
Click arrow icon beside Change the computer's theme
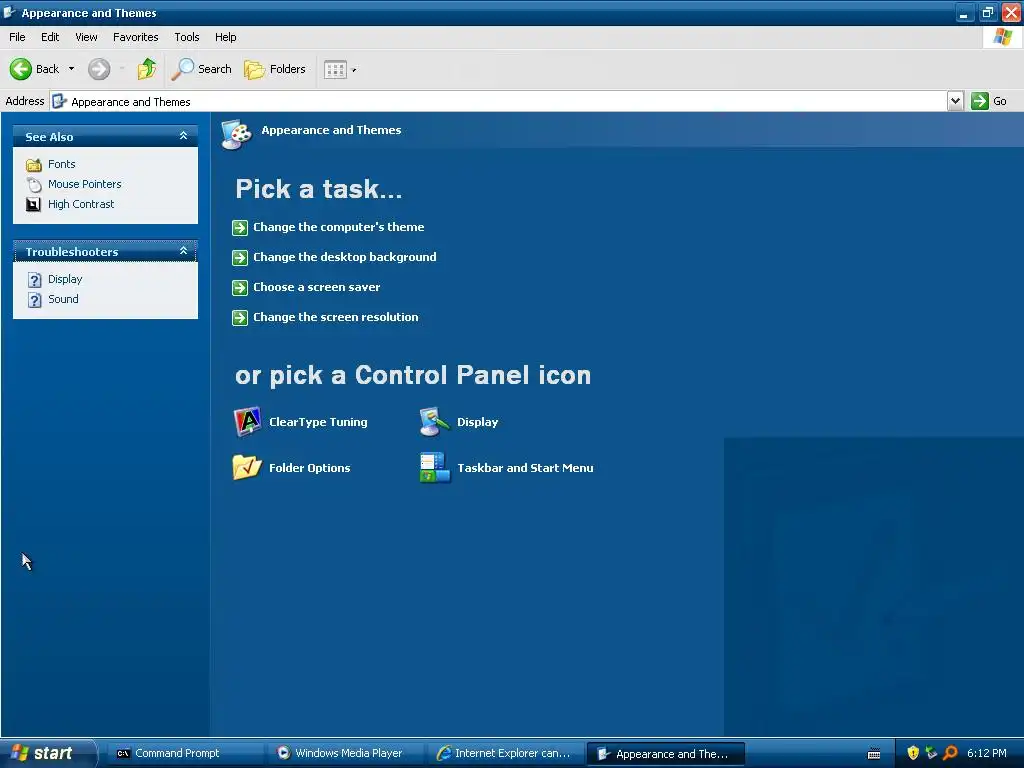240,227
